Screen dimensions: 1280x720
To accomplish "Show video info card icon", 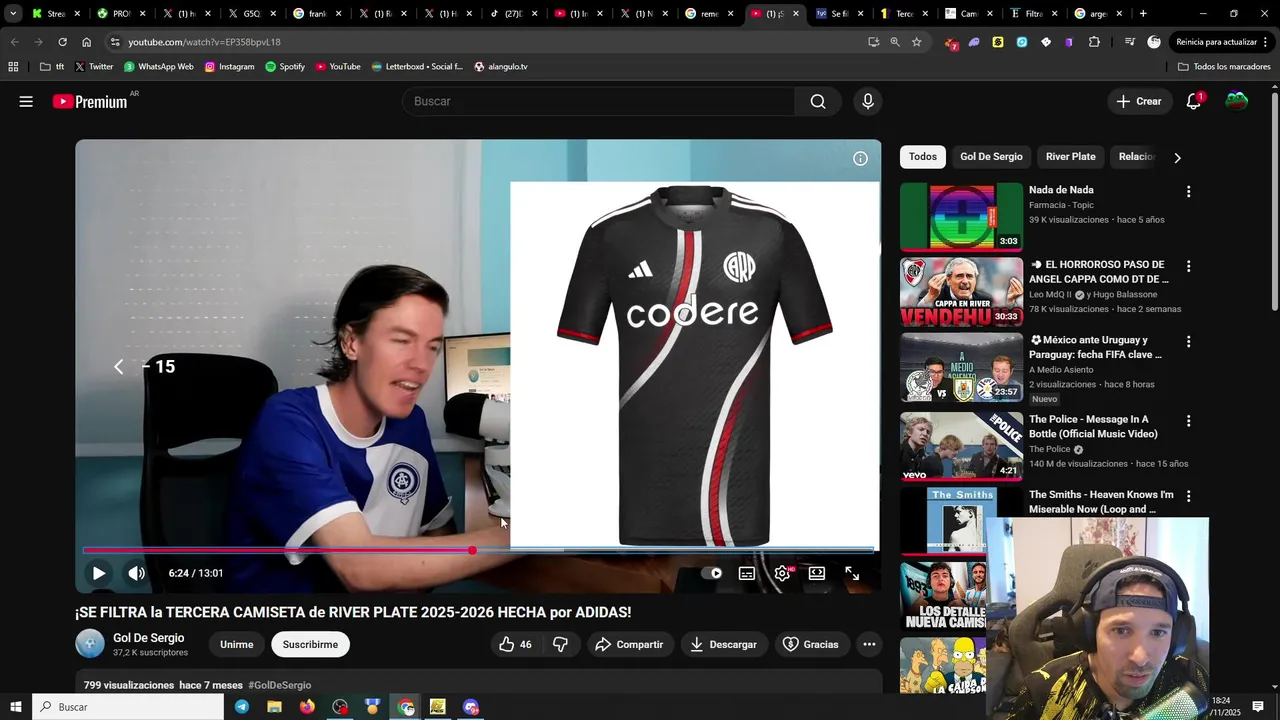I will (860, 158).
